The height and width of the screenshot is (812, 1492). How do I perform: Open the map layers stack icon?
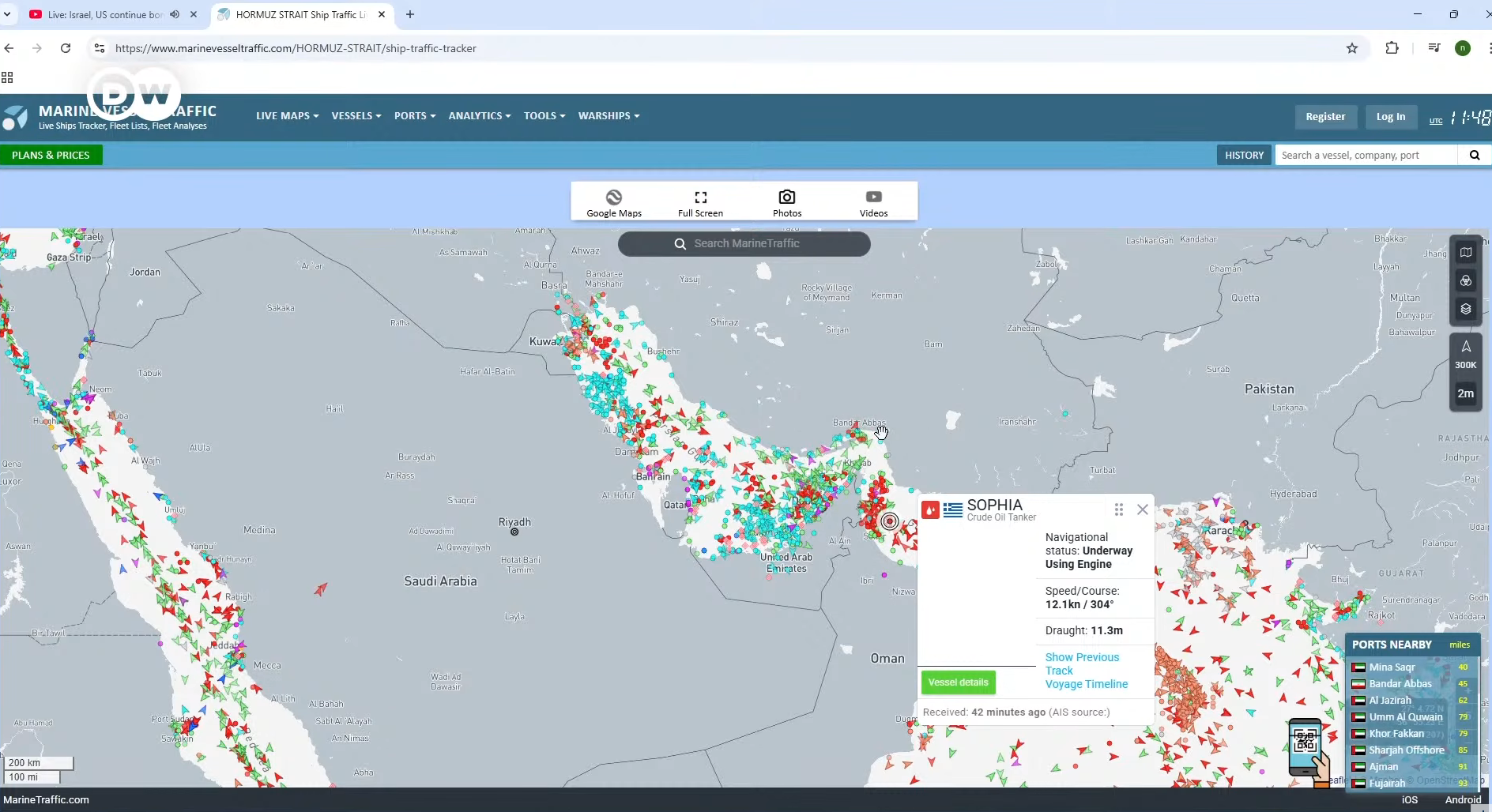pos(1466,309)
